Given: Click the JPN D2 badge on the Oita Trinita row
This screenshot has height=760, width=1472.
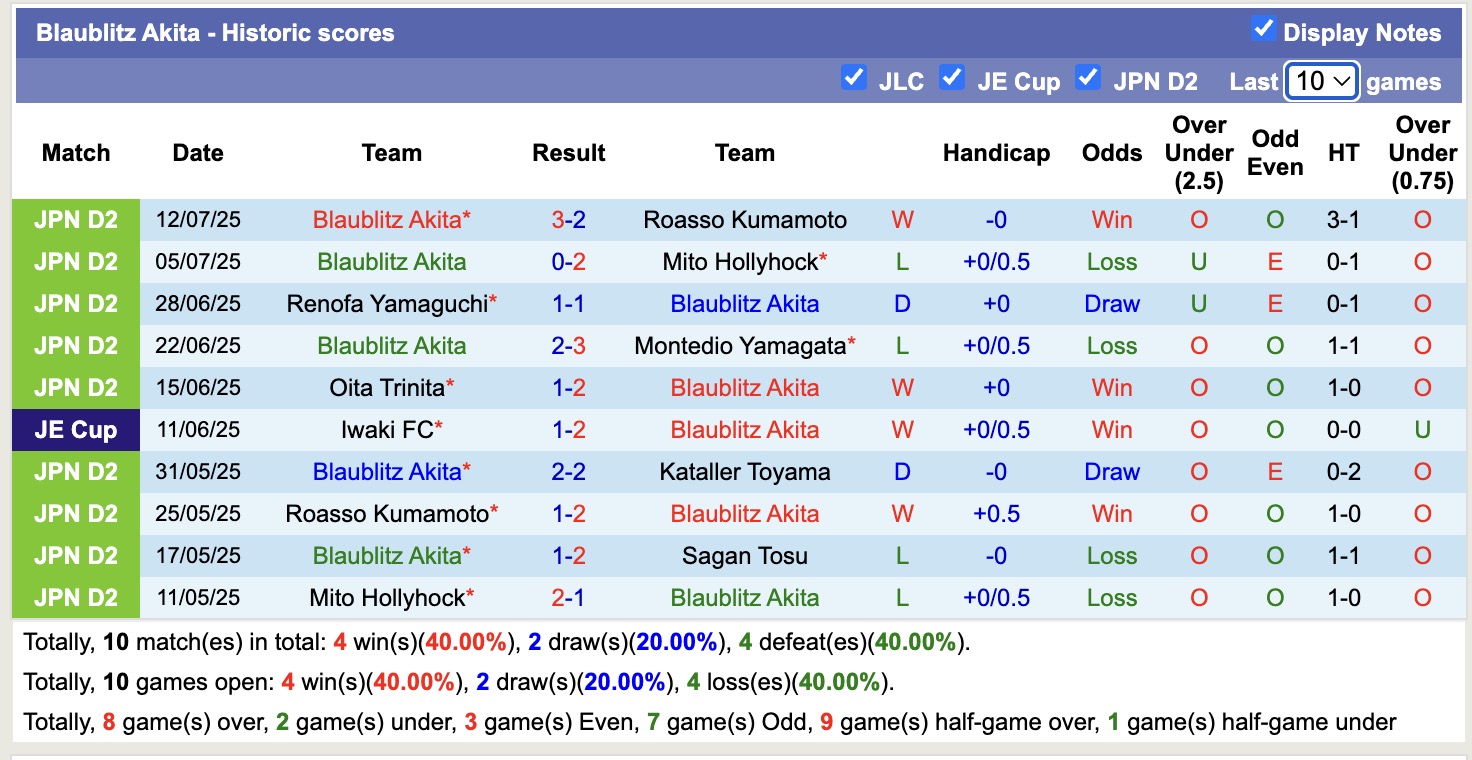Looking at the screenshot, I should coord(75,388).
